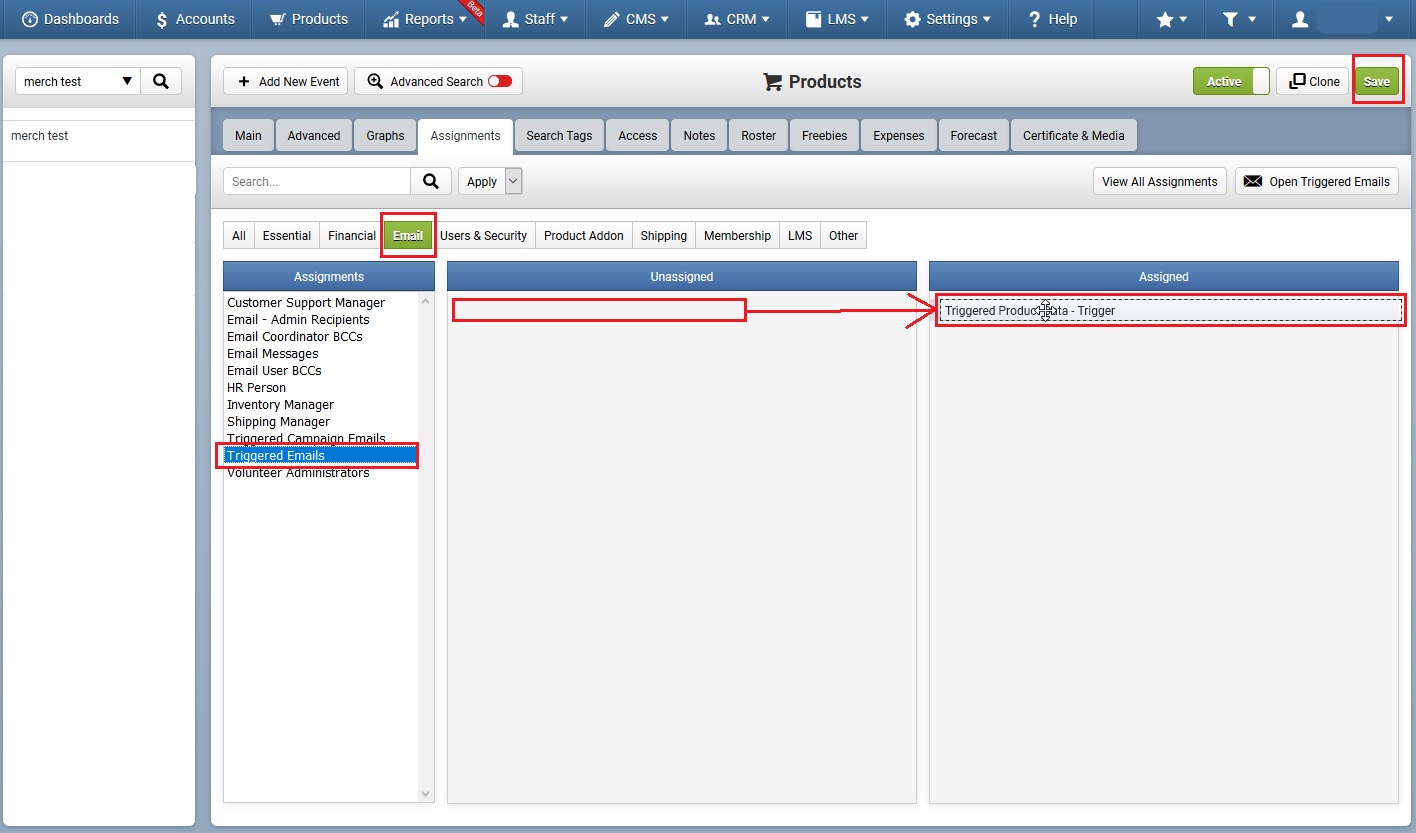This screenshot has height=833, width=1416.
Task: Expand the LMS dropdown menu
Action: (838, 19)
